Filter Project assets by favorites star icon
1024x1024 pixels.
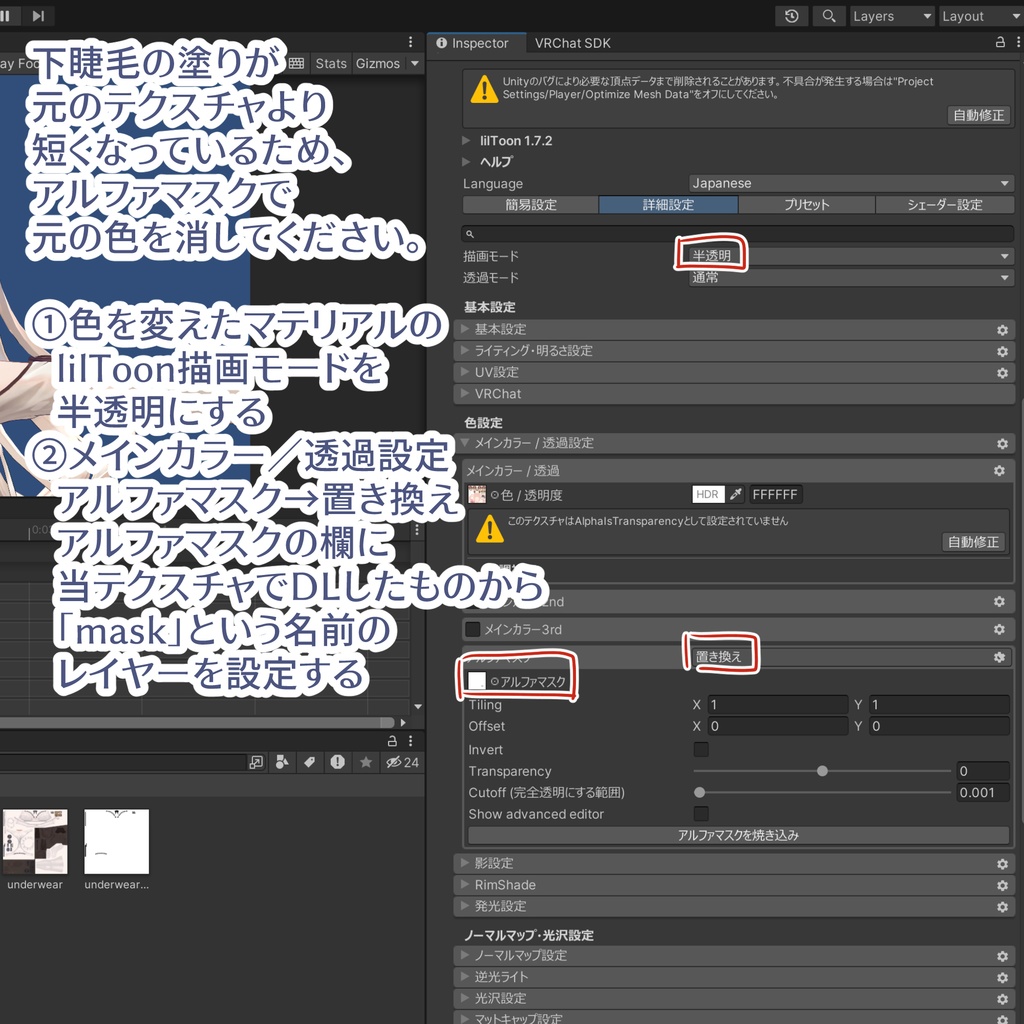pos(366,762)
